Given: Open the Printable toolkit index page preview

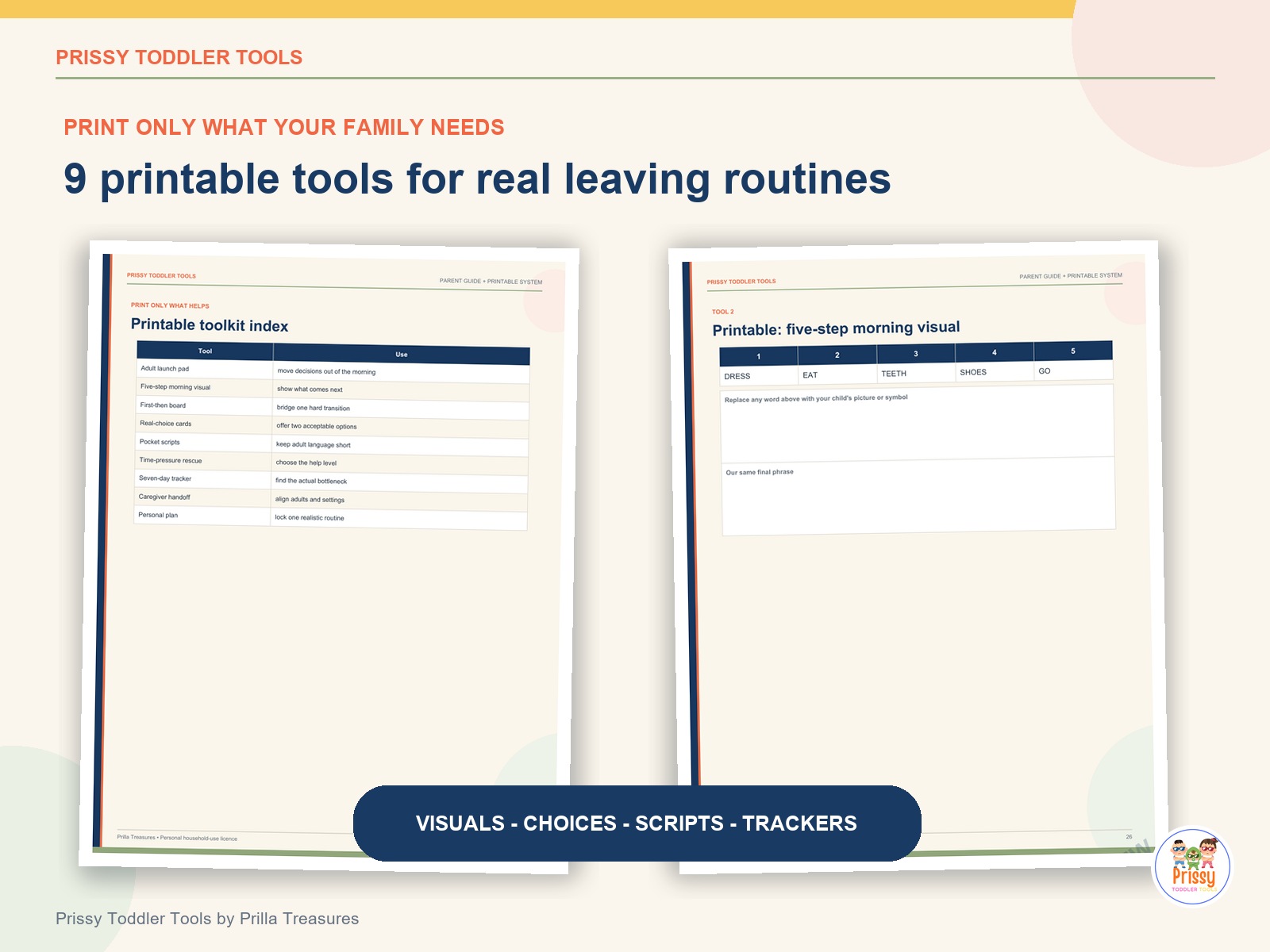Looking at the screenshot, I should [329, 557].
